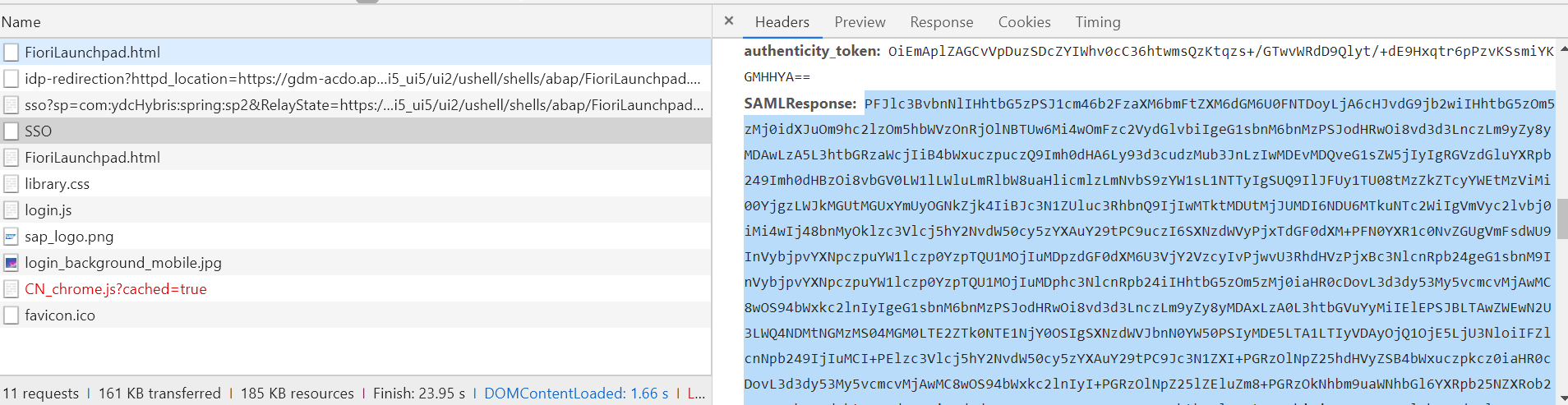This screenshot has width=1568, height=405.
Task: Click the sap_logo.png image icon
Action: tap(11, 237)
